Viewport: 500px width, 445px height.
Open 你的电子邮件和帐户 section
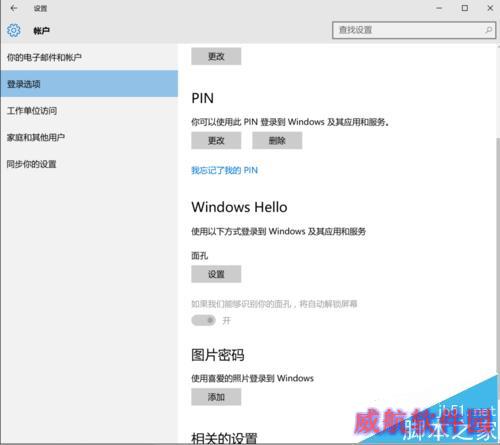(x=89, y=57)
